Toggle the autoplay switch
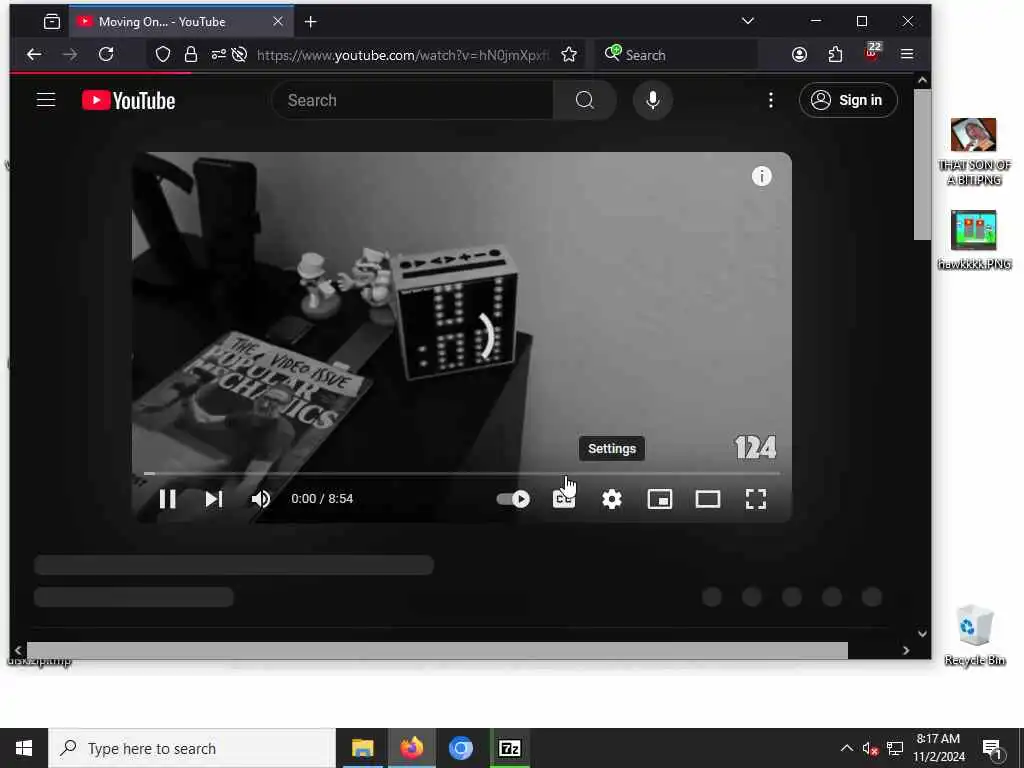 pyautogui.click(x=513, y=499)
